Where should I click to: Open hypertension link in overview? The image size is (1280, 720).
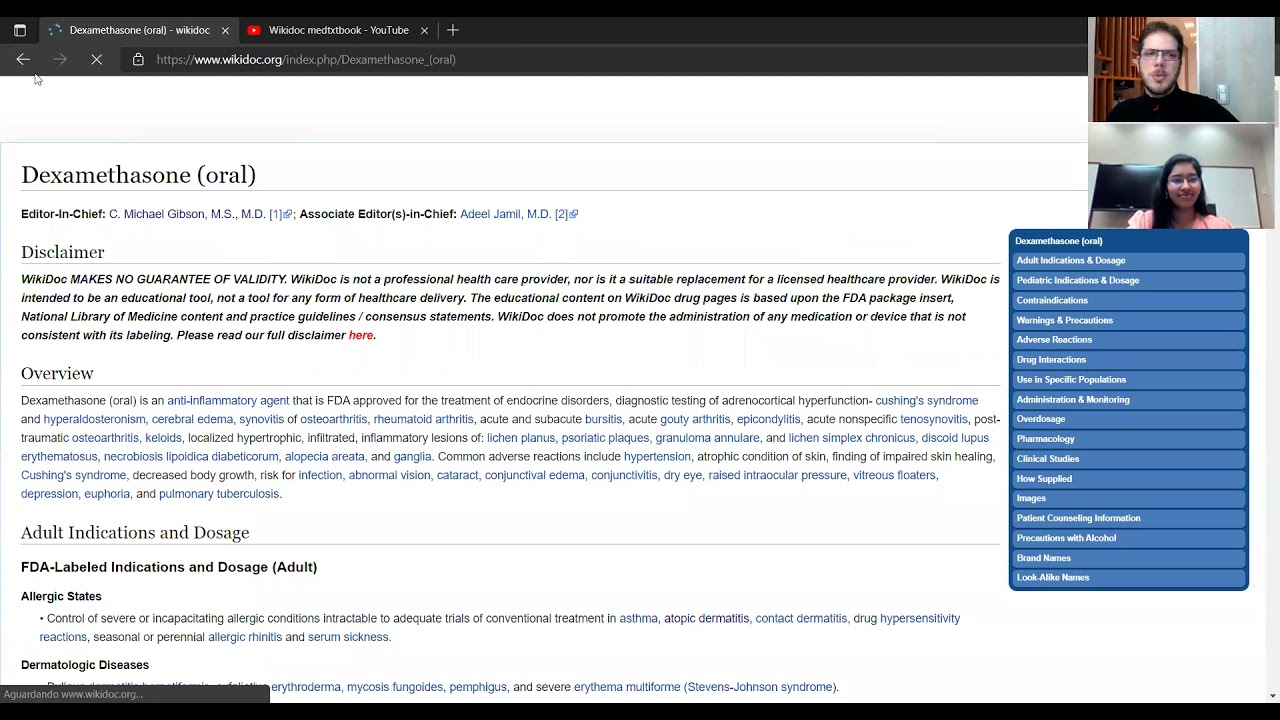pyautogui.click(x=657, y=457)
